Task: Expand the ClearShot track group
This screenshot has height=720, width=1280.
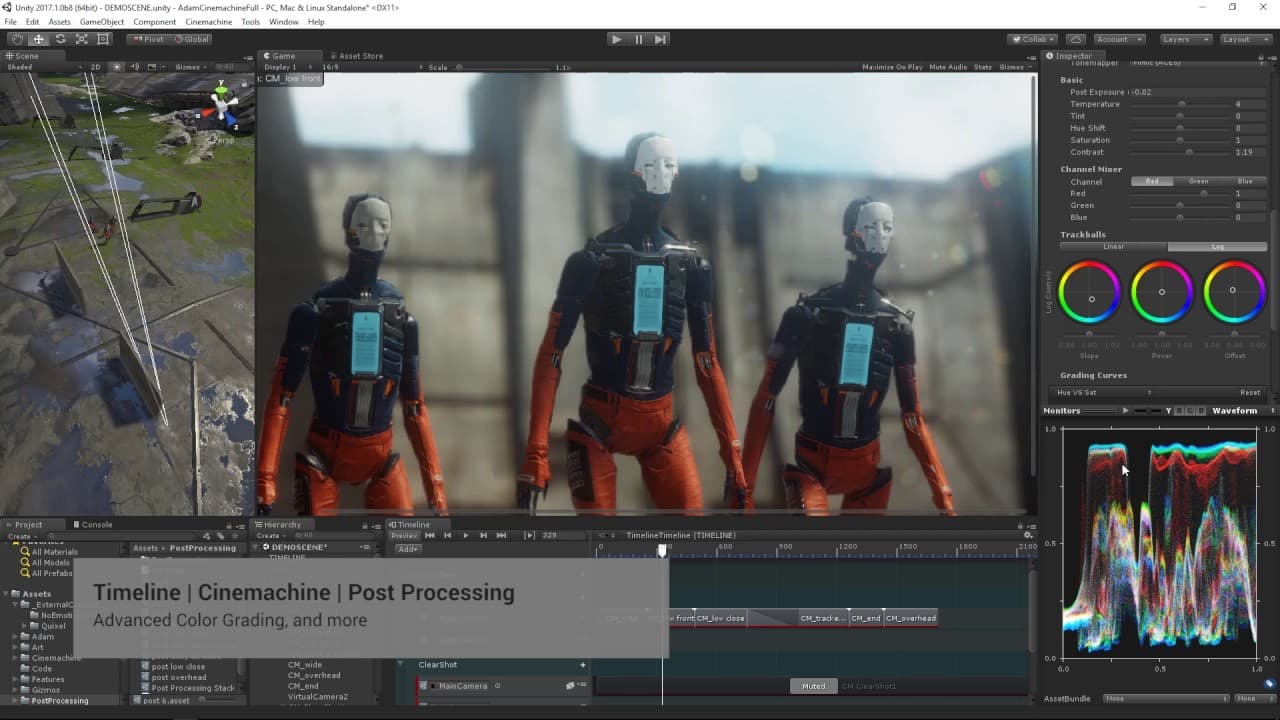Action: coord(402,664)
